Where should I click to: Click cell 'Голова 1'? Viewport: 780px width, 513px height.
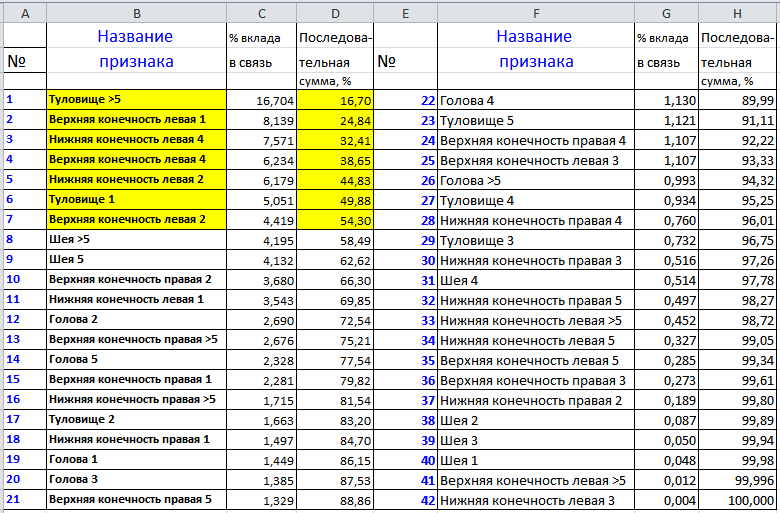pos(137,459)
